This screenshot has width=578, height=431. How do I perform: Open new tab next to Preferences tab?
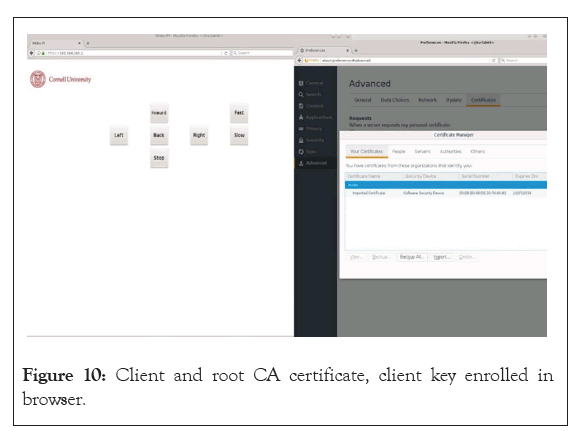[x=356, y=50]
